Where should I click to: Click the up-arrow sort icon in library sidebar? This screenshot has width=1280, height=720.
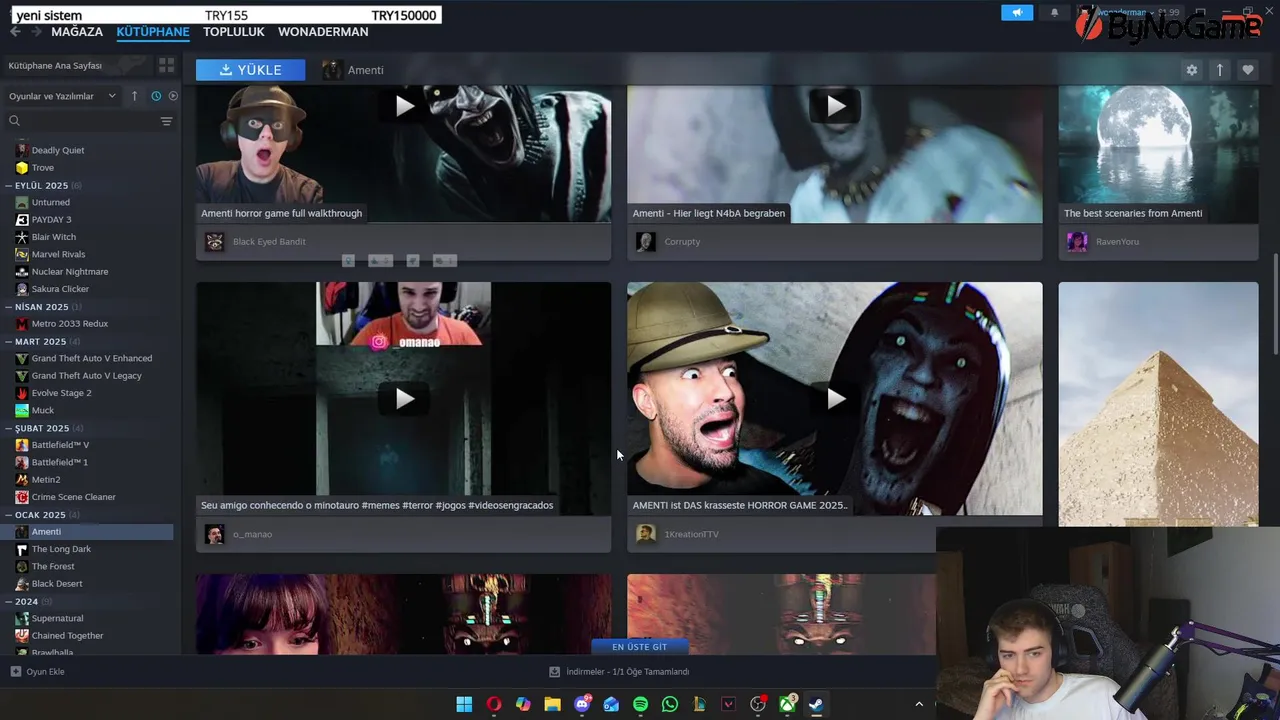(135, 96)
